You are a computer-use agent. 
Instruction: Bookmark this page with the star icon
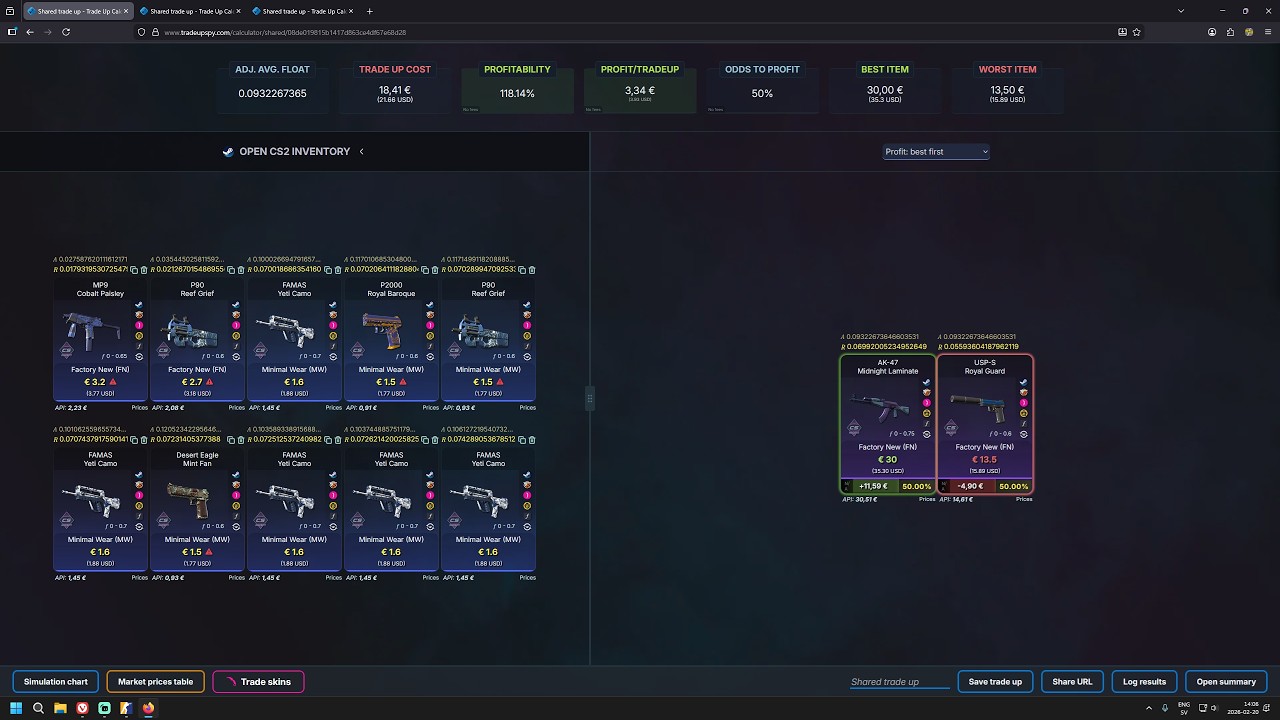pyautogui.click(x=1137, y=32)
